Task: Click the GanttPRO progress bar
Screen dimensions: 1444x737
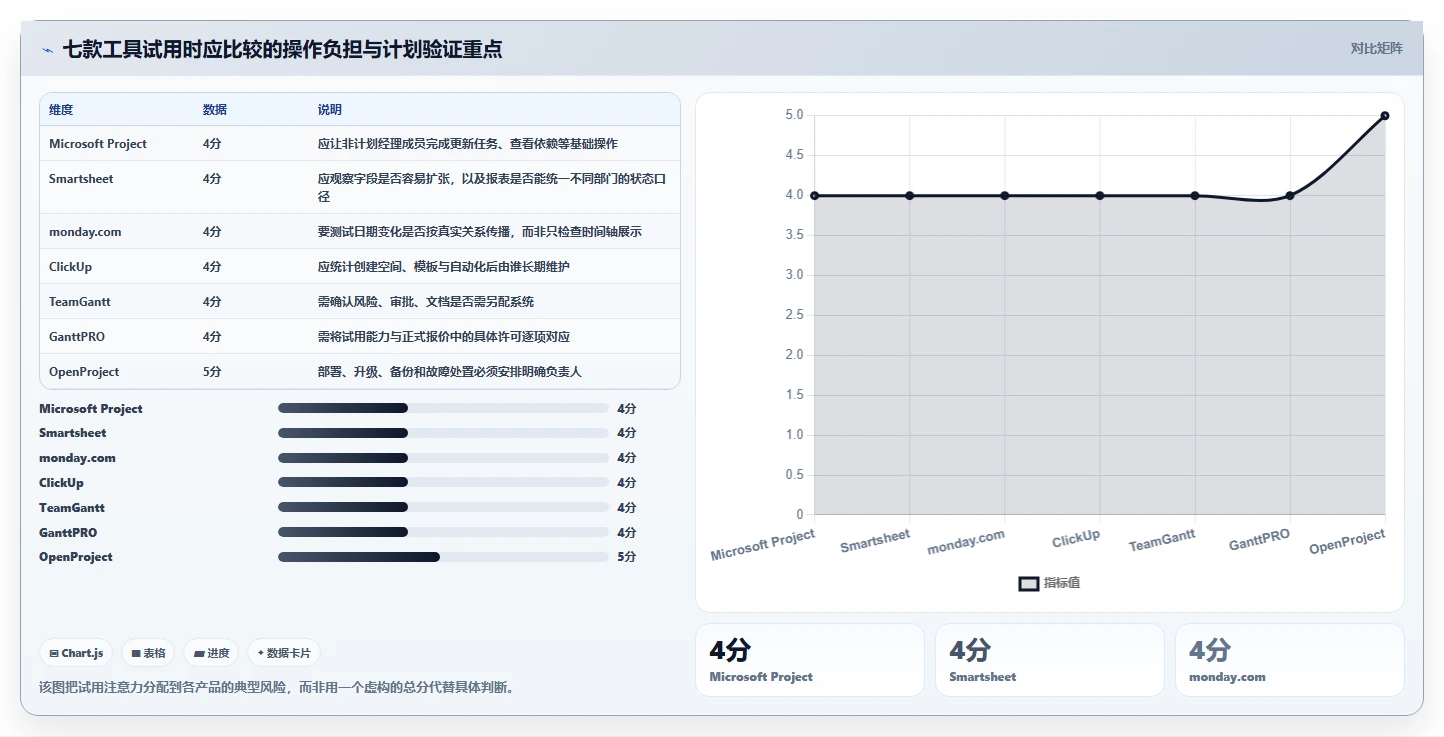Action: [x=443, y=532]
